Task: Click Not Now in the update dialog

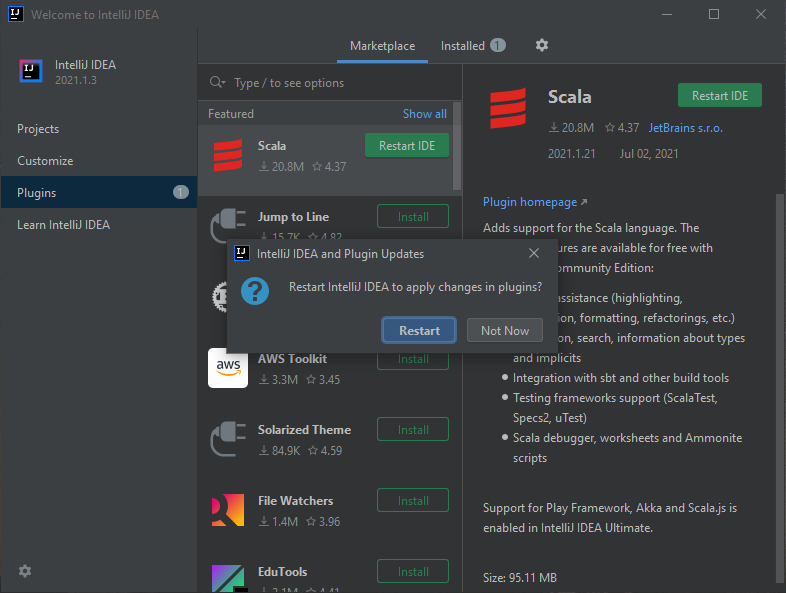Action: pyautogui.click(x=505, y=330)
